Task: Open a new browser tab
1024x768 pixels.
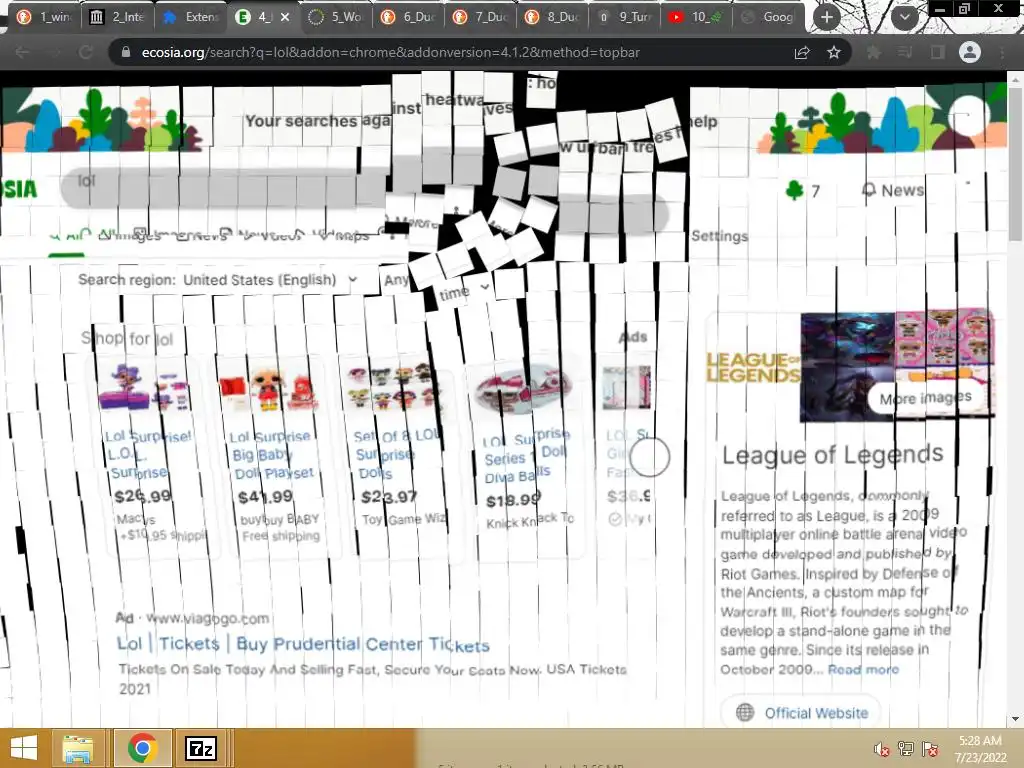Action: (x=827, y=17)
